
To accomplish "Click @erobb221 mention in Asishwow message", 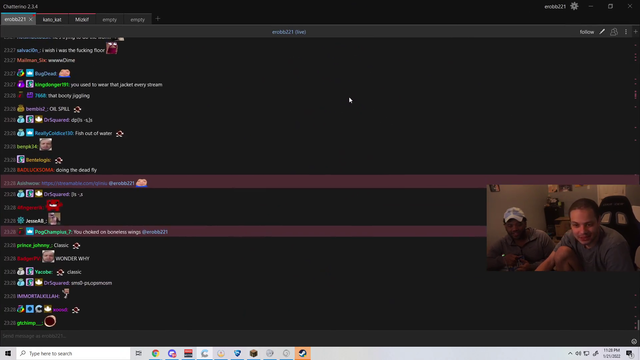I will [121, 183].
